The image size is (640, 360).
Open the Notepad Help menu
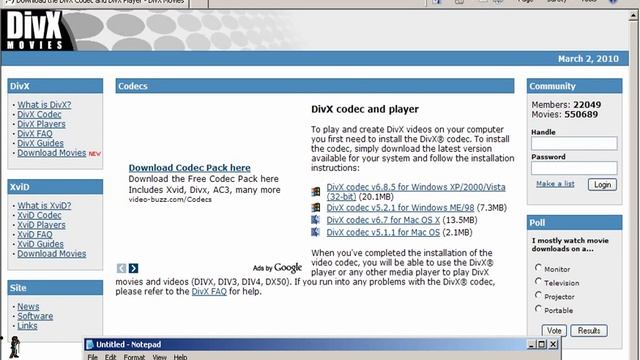click(x=180, y=357)
